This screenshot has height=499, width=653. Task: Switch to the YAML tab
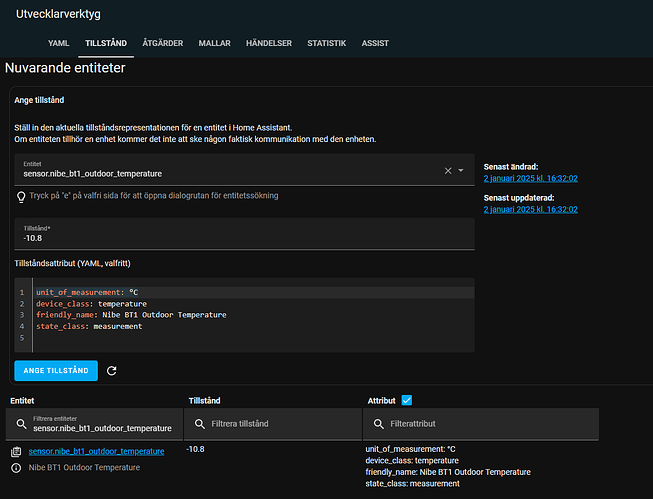click(59, 44)
